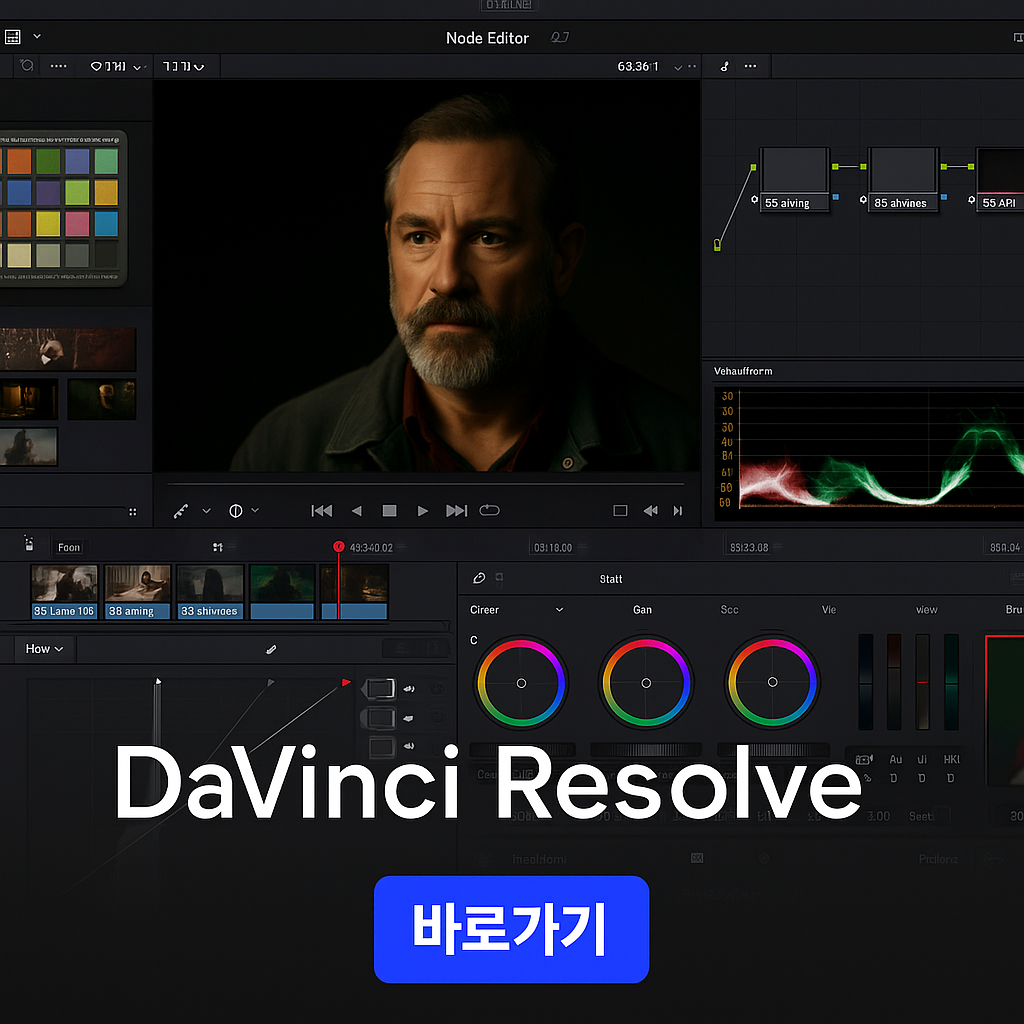Select the 55 aiving node
Screen dimensions: 1024x1024
click(x=795, y=179)
